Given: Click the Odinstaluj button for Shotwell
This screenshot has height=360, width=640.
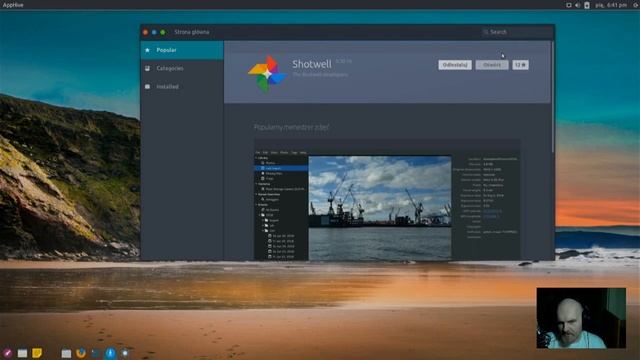Looking at the screenshot, I should pos(455,65).
